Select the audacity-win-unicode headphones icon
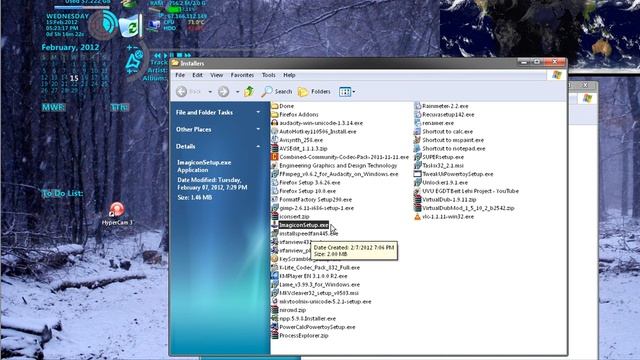 click(x=275, y=123)
